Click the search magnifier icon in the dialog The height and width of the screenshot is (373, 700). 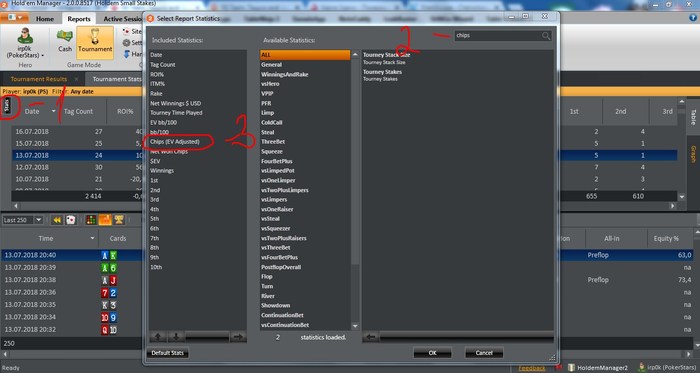(546, 36)
